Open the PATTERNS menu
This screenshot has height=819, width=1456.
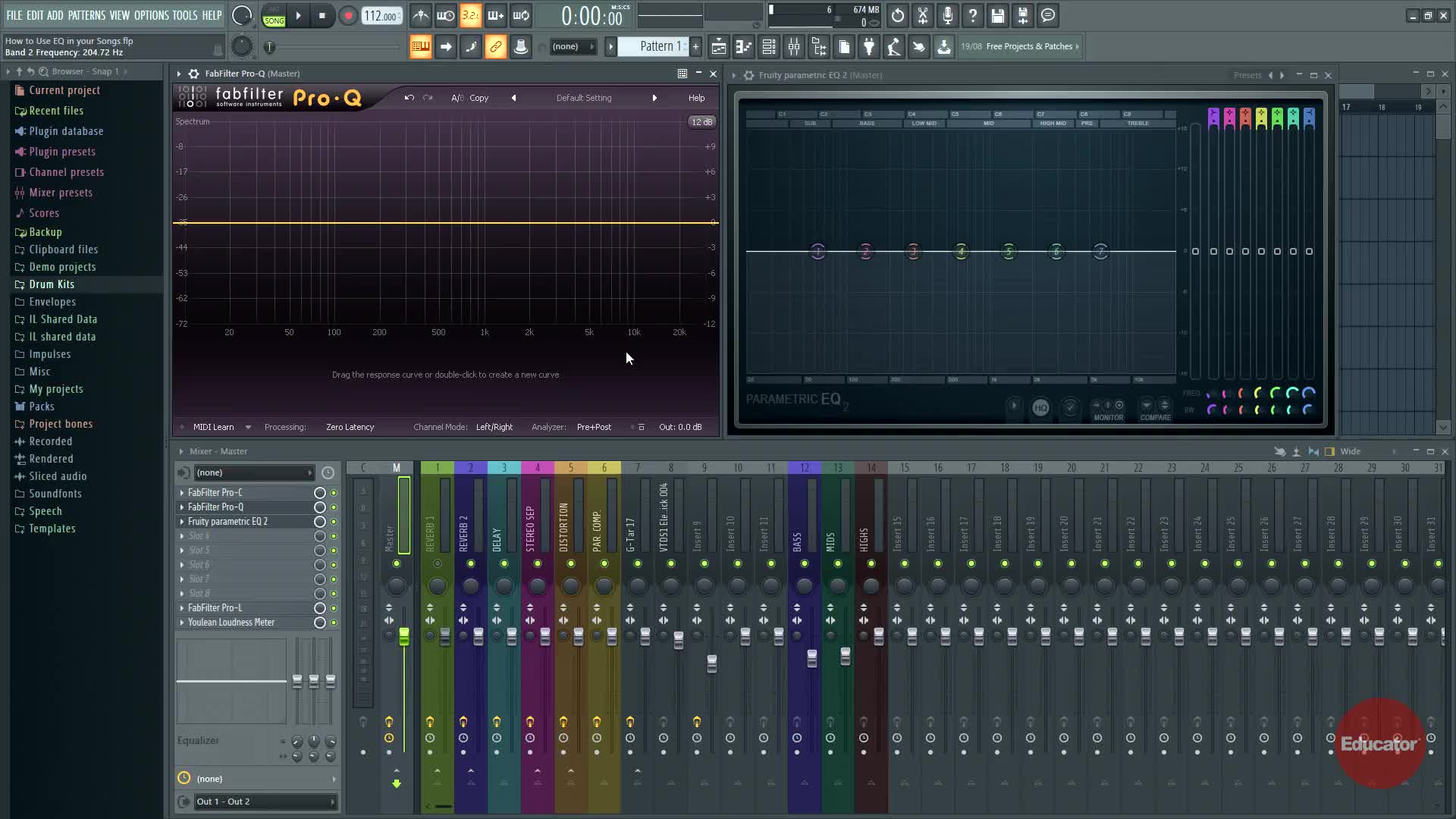pyautogui.click(x=86, y=15)
